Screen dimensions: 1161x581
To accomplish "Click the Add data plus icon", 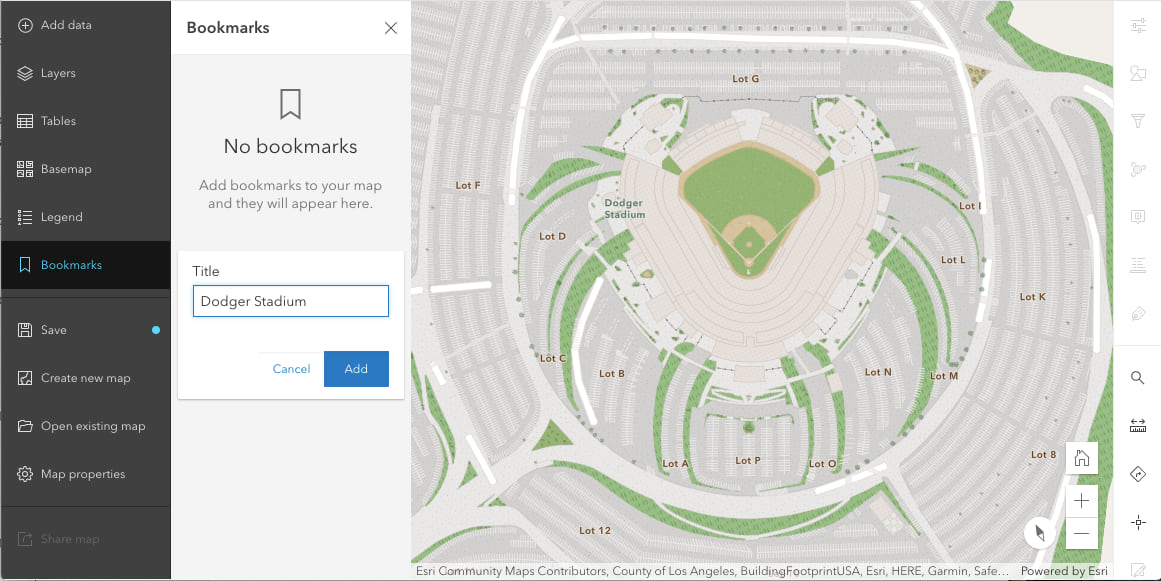I will click(x=25, y=25).
